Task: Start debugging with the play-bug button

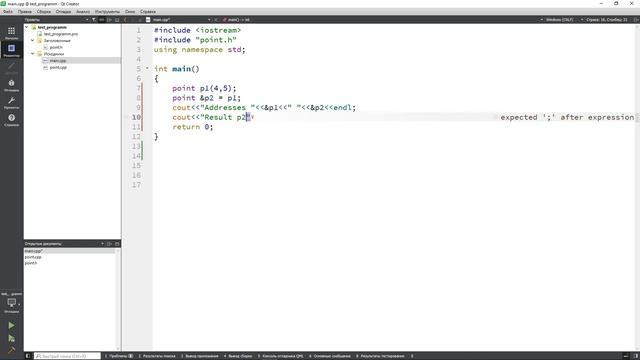Action: [x=11, y=338]
